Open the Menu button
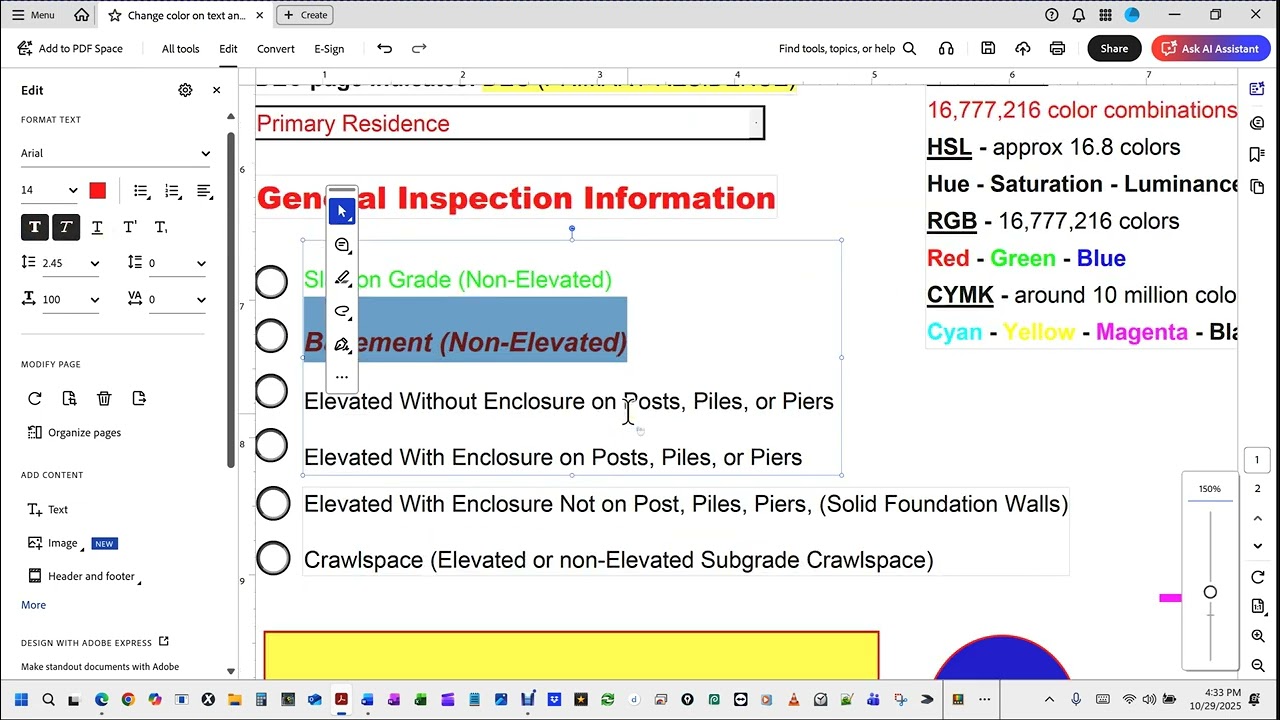Screen dimensions: 1280x720 coord(33,15)
